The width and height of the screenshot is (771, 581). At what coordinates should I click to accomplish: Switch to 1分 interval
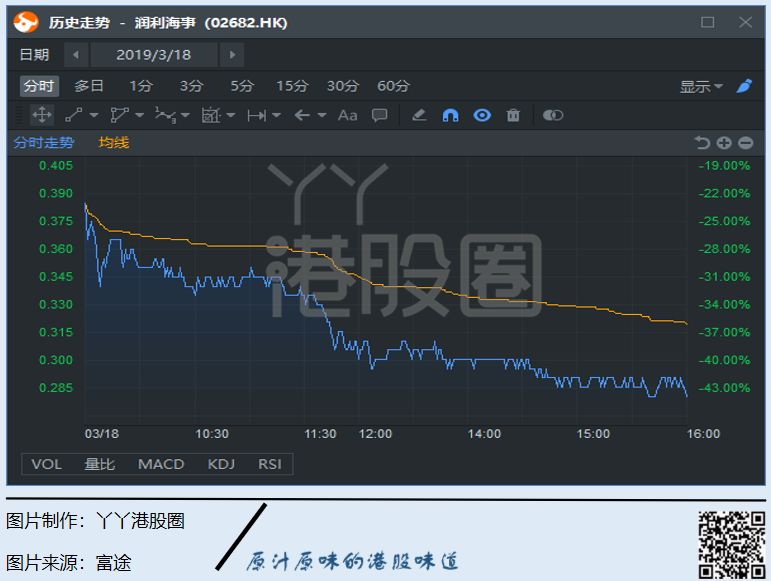[141, 86]
